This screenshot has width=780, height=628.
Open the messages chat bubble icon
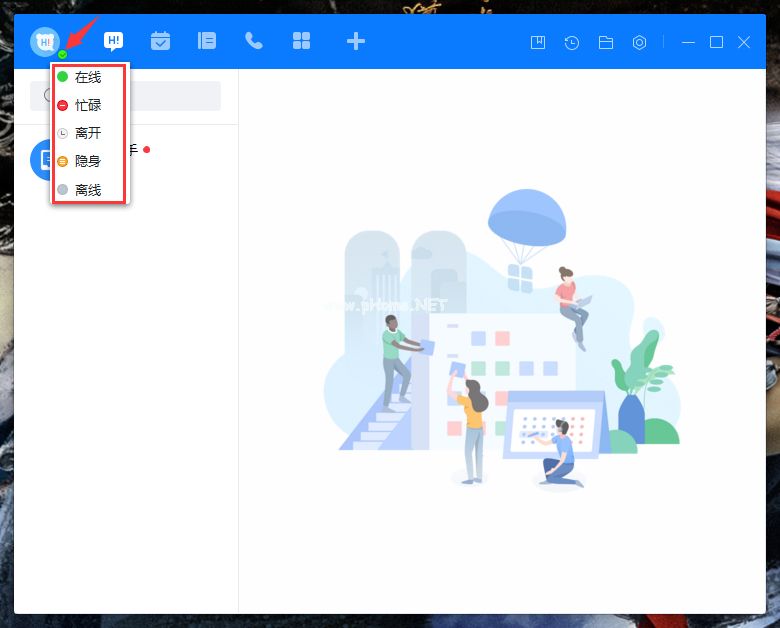tap(114, 41)
